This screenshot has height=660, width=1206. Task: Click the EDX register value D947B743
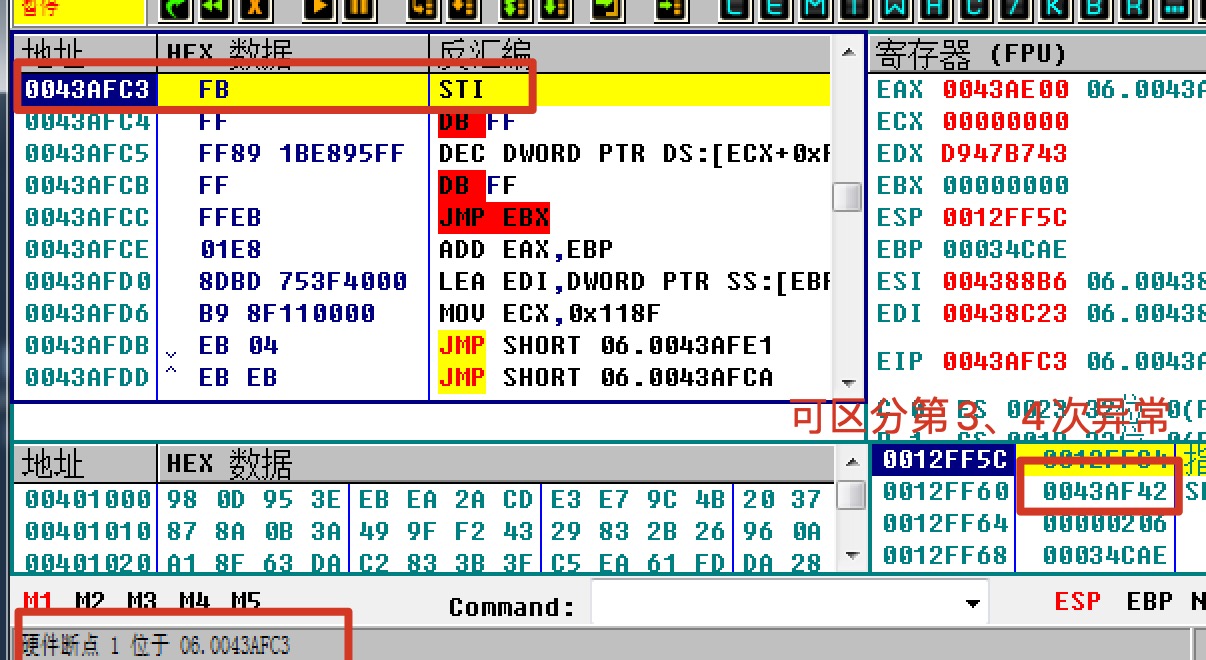tap(1006, 154)
